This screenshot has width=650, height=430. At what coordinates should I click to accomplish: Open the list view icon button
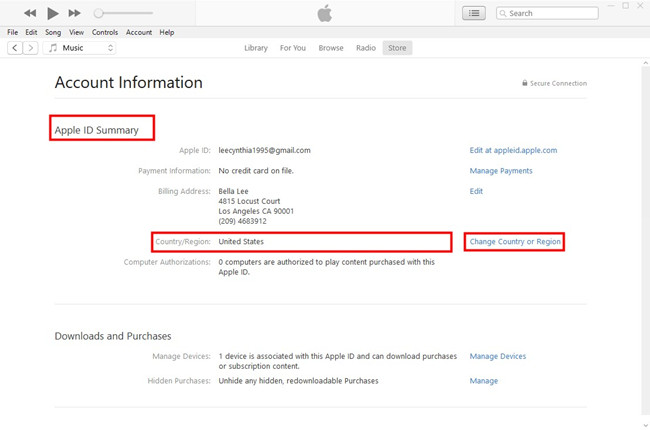(x=474, y=13)
